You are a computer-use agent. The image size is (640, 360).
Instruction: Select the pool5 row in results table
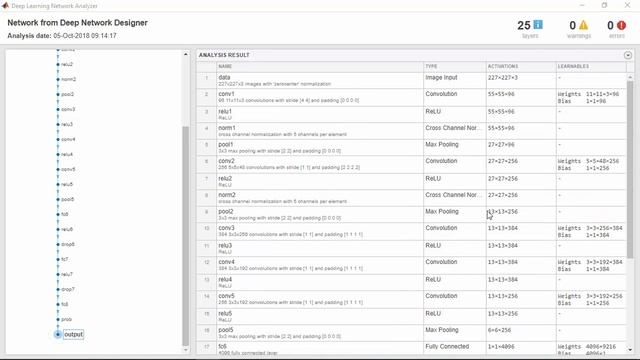411,333
